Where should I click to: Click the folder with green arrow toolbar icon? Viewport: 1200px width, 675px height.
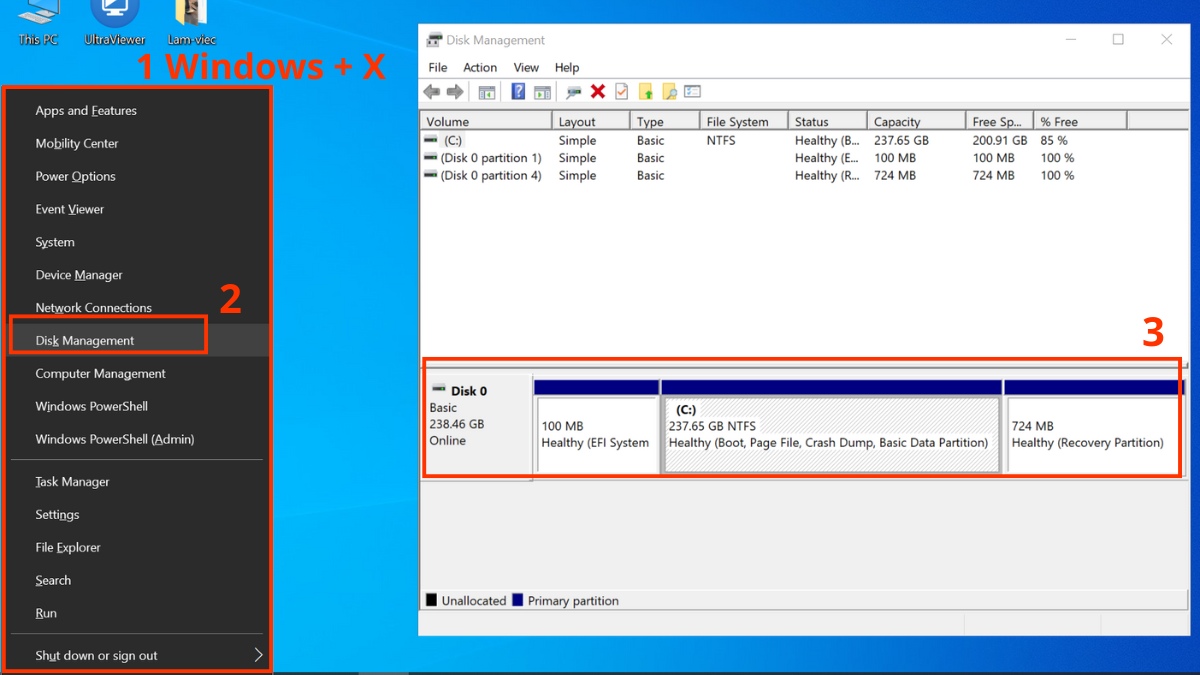pos(646,92)
